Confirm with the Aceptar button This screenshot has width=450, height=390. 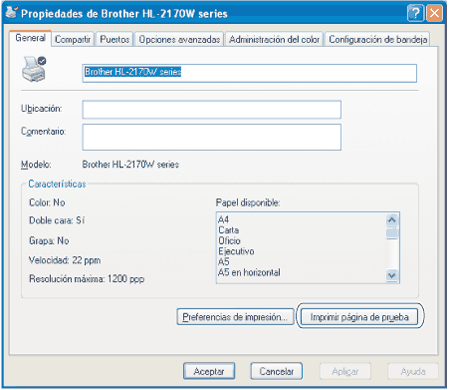[x=209, y=371]
